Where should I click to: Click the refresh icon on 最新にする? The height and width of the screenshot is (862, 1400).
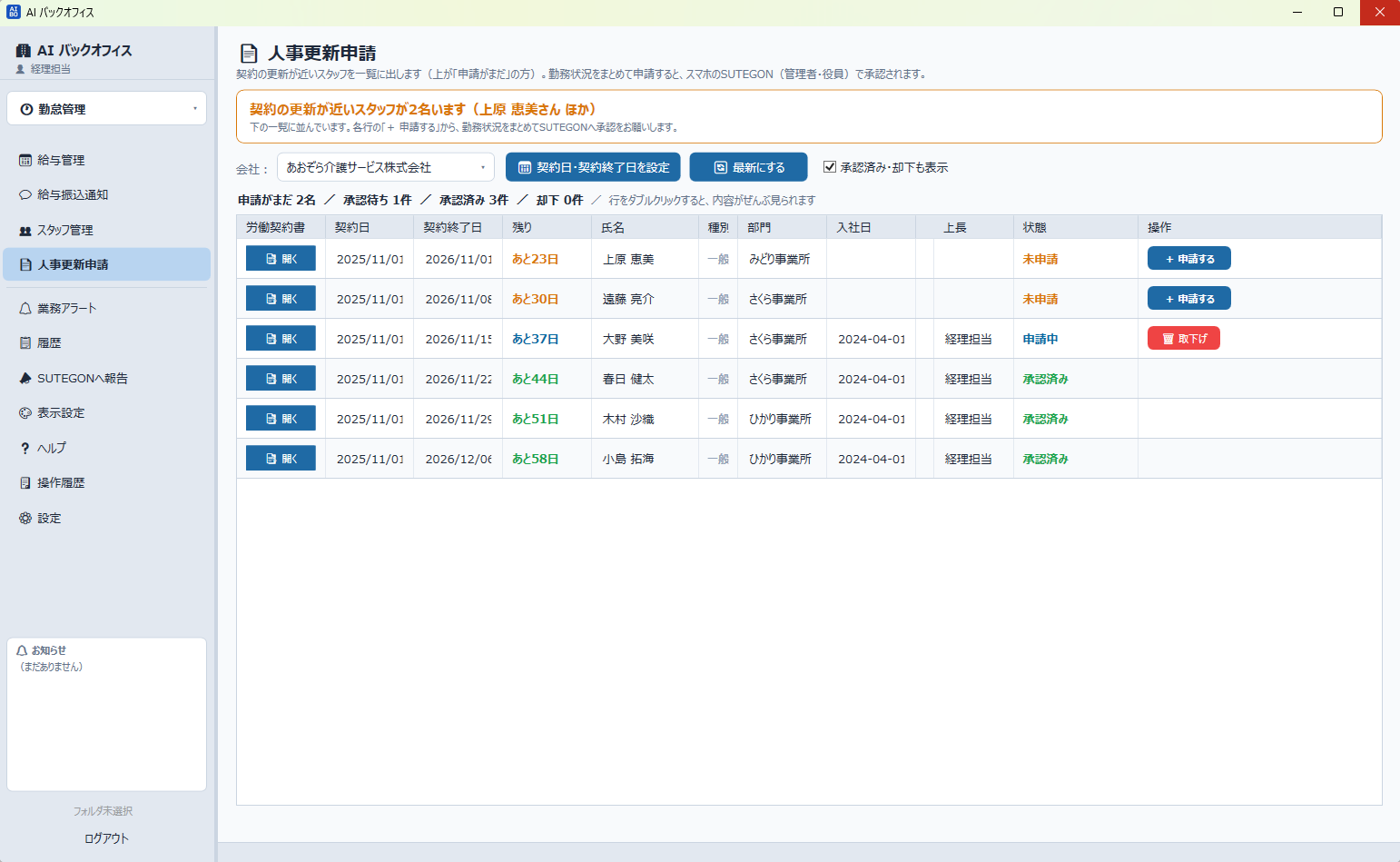click(x=721, y=168)
